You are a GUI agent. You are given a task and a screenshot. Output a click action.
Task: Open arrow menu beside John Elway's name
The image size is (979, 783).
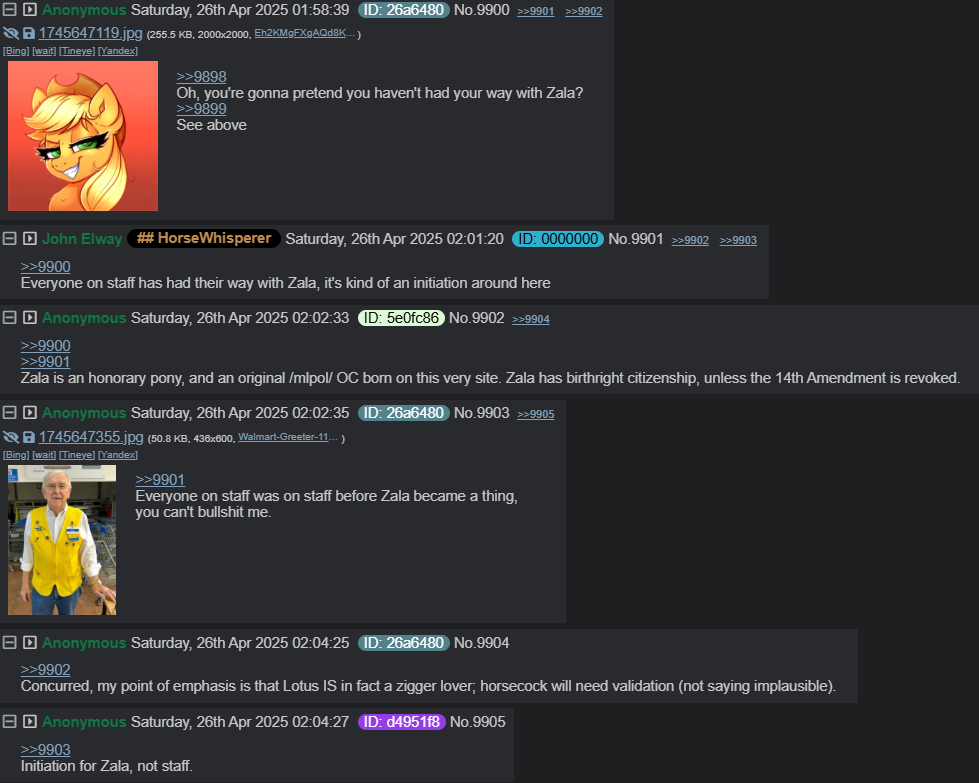[29, 239]
